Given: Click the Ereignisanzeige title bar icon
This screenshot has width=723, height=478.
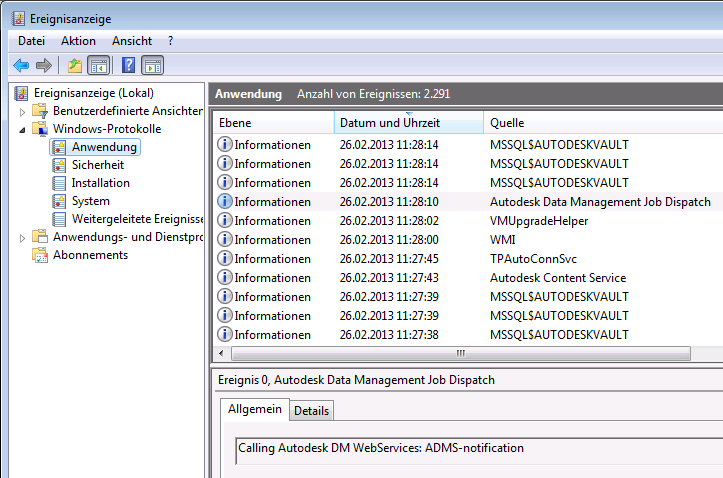Looking at the screenshot, I should [18, 19].
